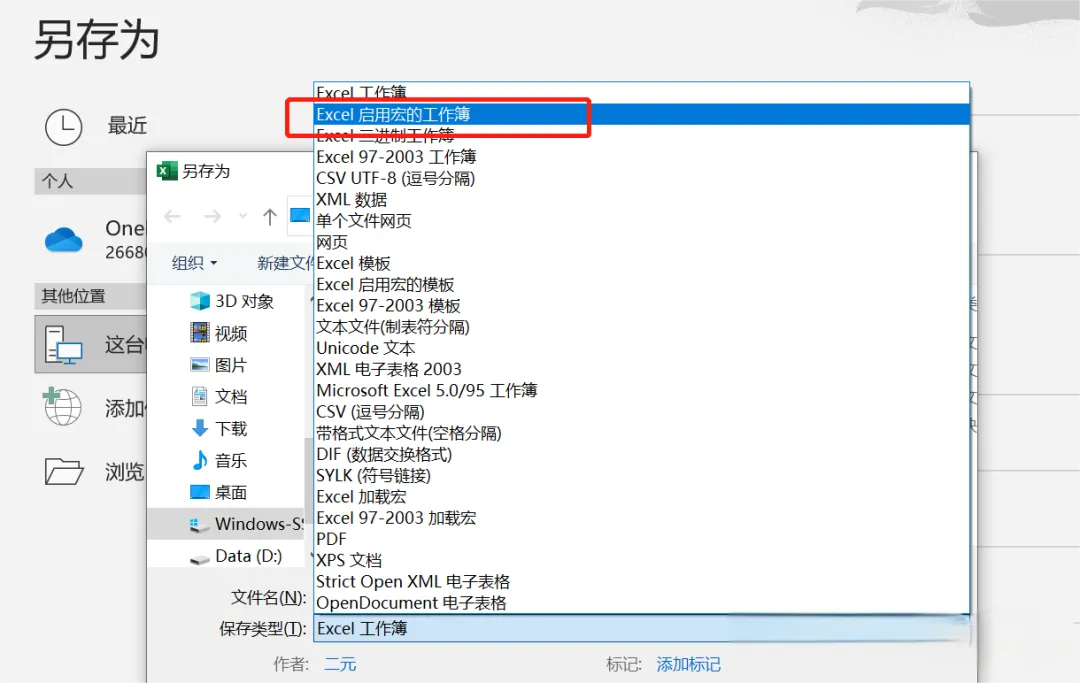This screenshot has height=683, width=1080.
Task: Choose Microsoft Excel 5.0/95 工作簿 type
Action: [641, 390]
